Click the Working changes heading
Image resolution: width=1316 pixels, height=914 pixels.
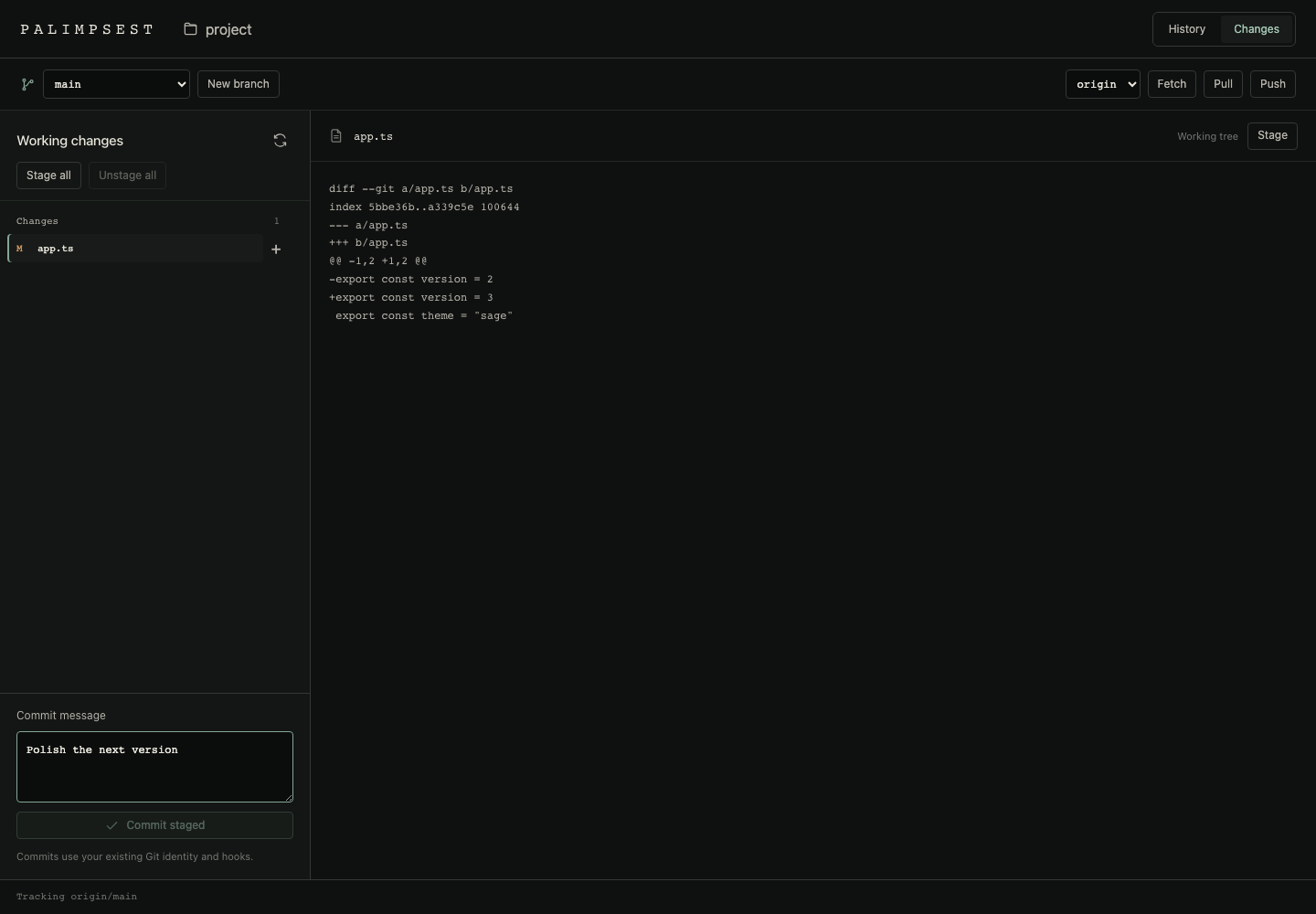(x=69, y=141)
